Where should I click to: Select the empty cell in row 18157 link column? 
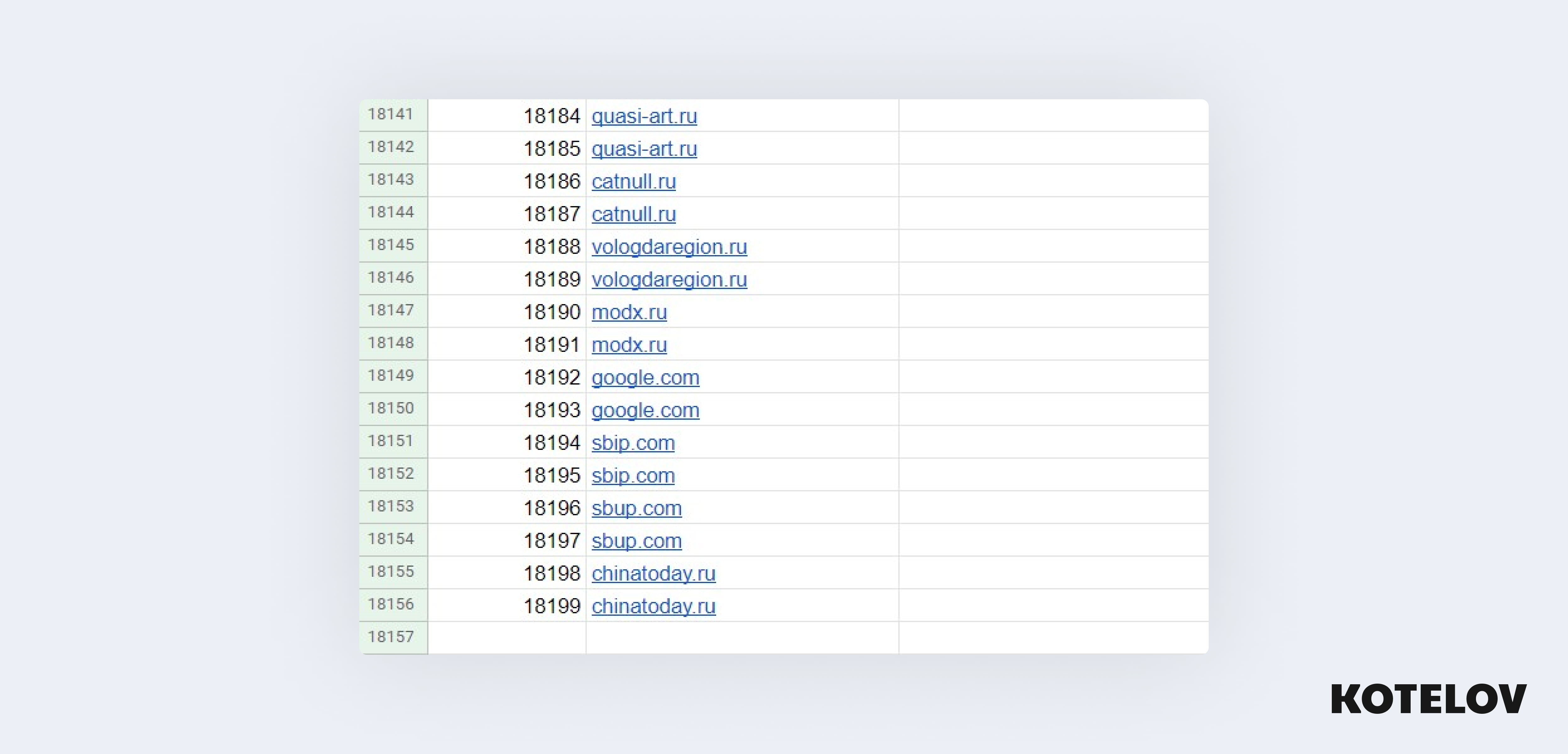pyautogui.click(x=741, y=638)
